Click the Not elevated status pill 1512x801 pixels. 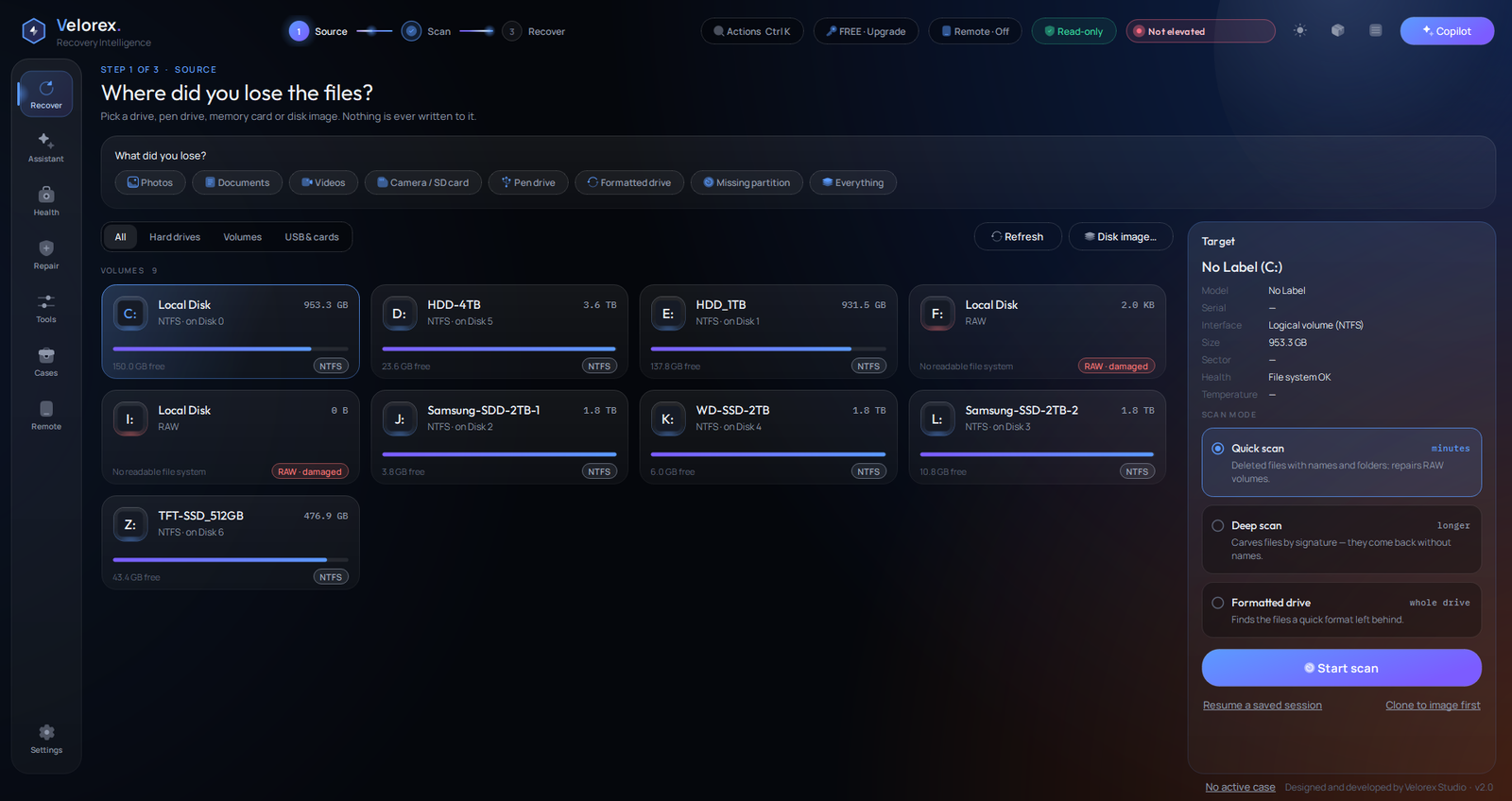[1200, 31]
